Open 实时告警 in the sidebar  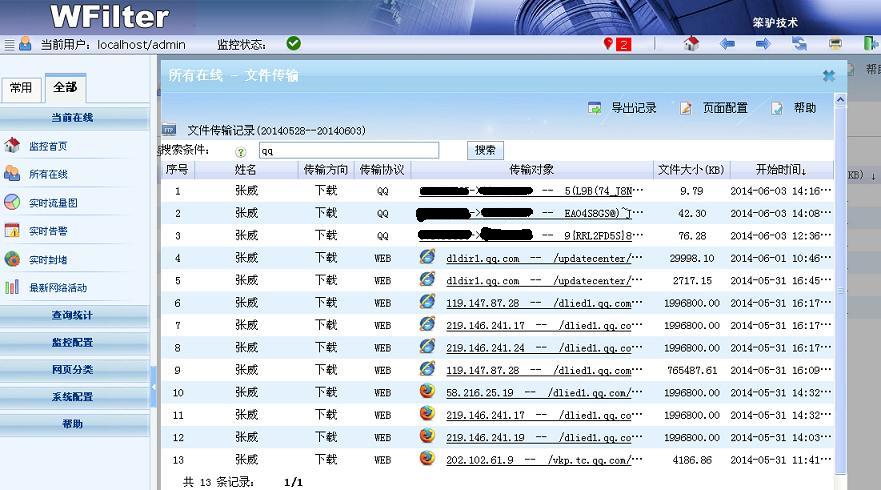click(x=47, y=231)
